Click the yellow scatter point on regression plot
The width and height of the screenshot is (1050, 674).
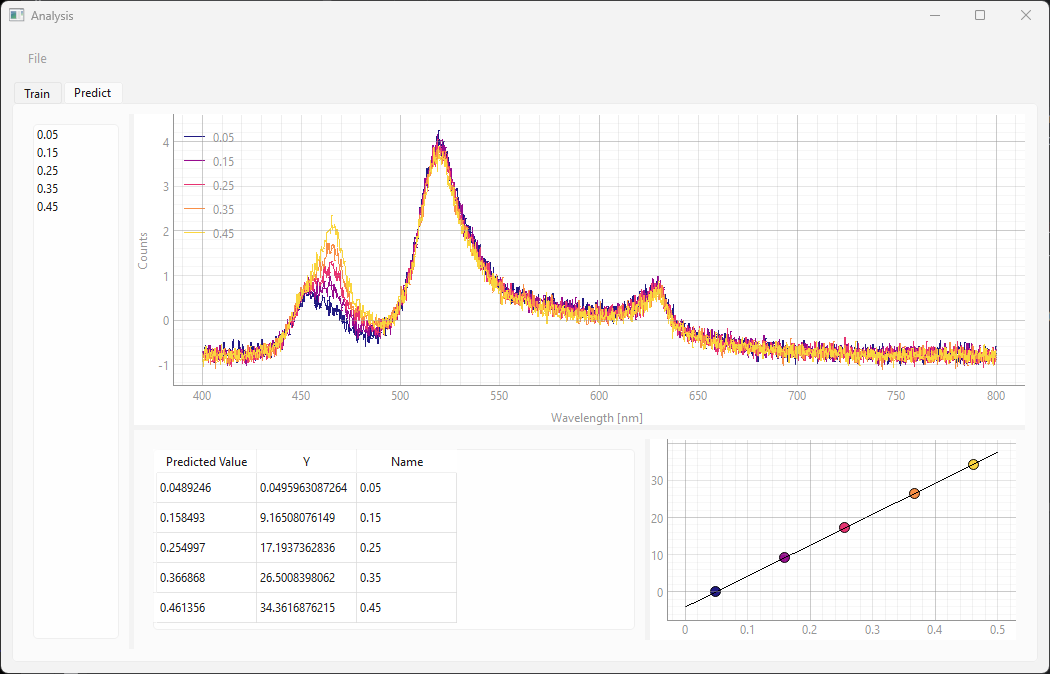tap(973, 465)
